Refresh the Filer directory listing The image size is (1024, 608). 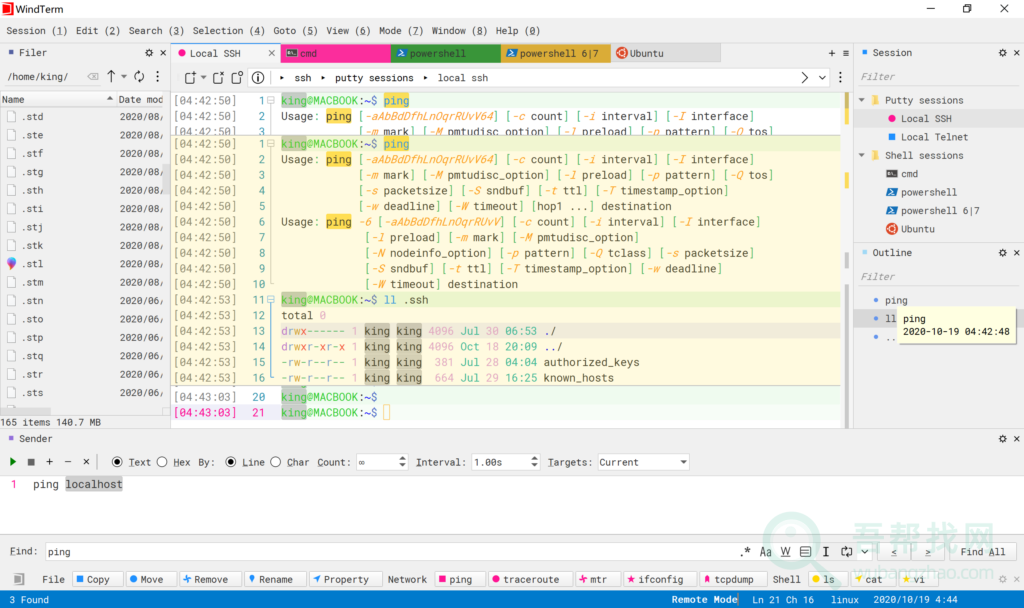tap(139, 76)
